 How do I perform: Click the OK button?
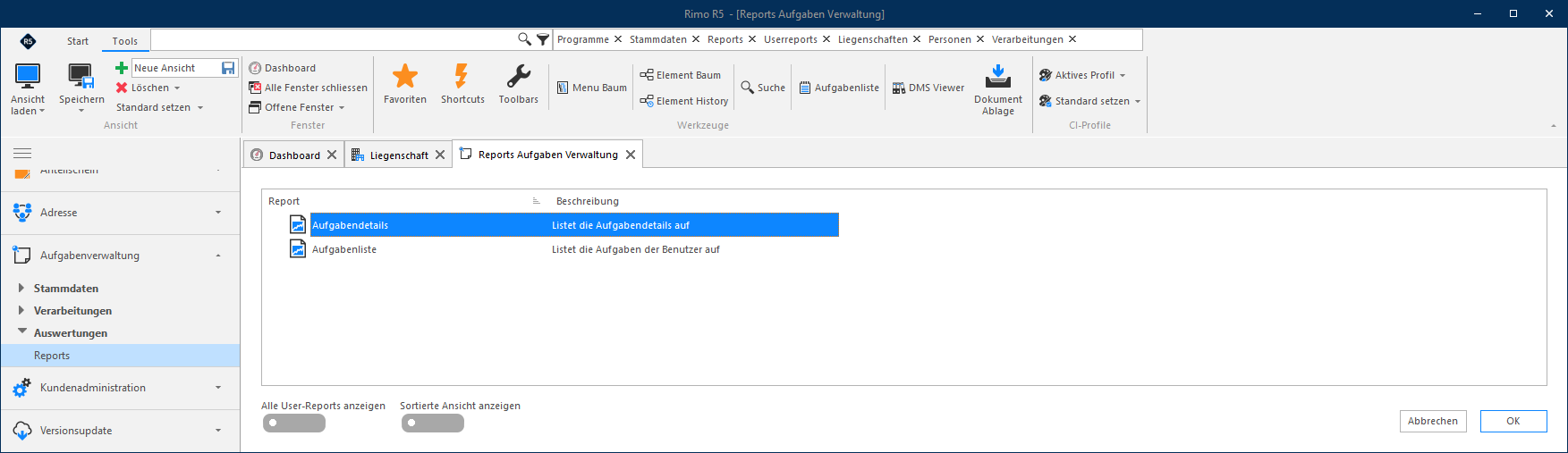pyautogui.click(x=1513, y=421)
